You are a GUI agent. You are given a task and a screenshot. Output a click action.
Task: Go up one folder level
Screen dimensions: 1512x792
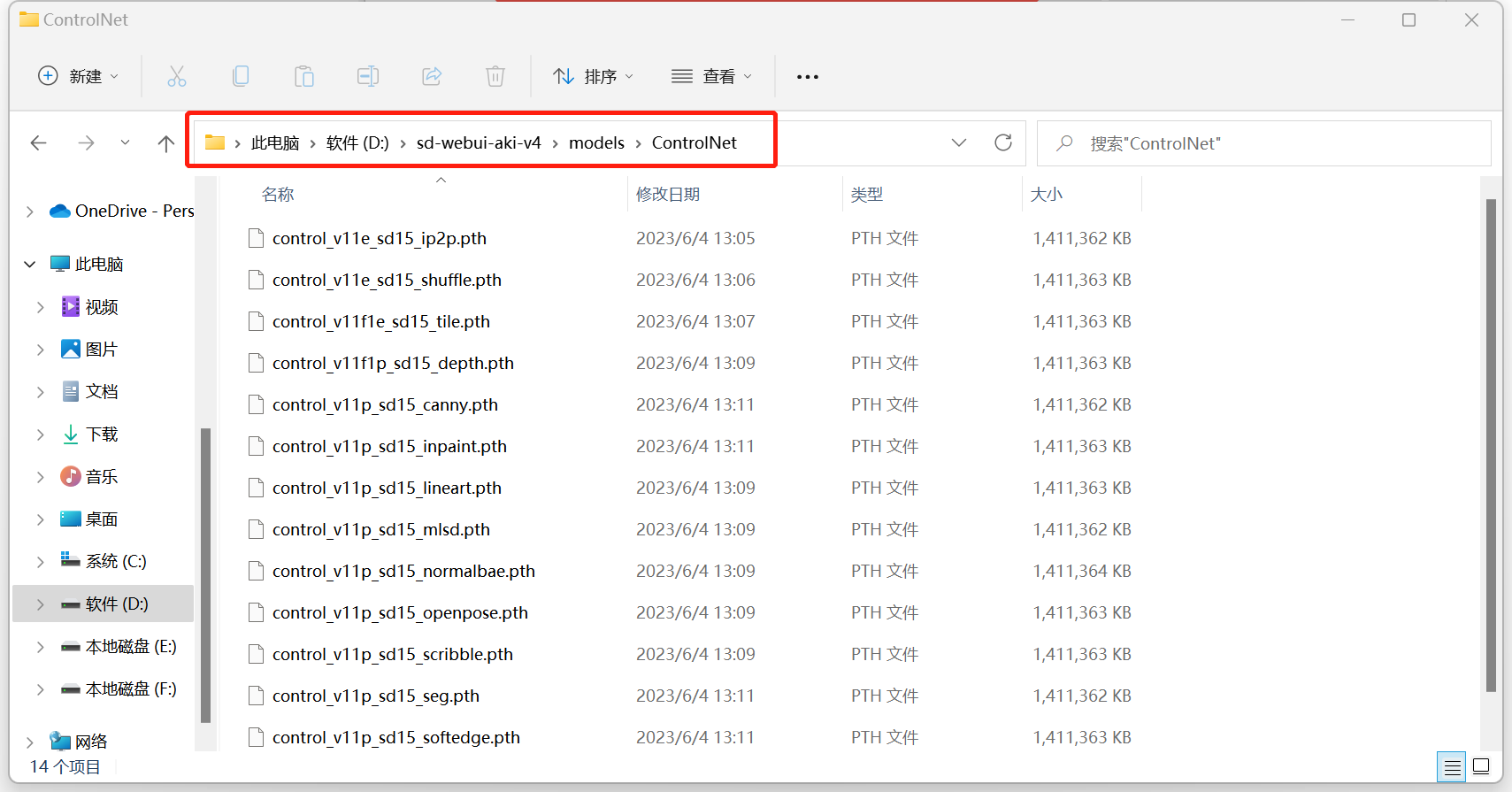[165, 142]
